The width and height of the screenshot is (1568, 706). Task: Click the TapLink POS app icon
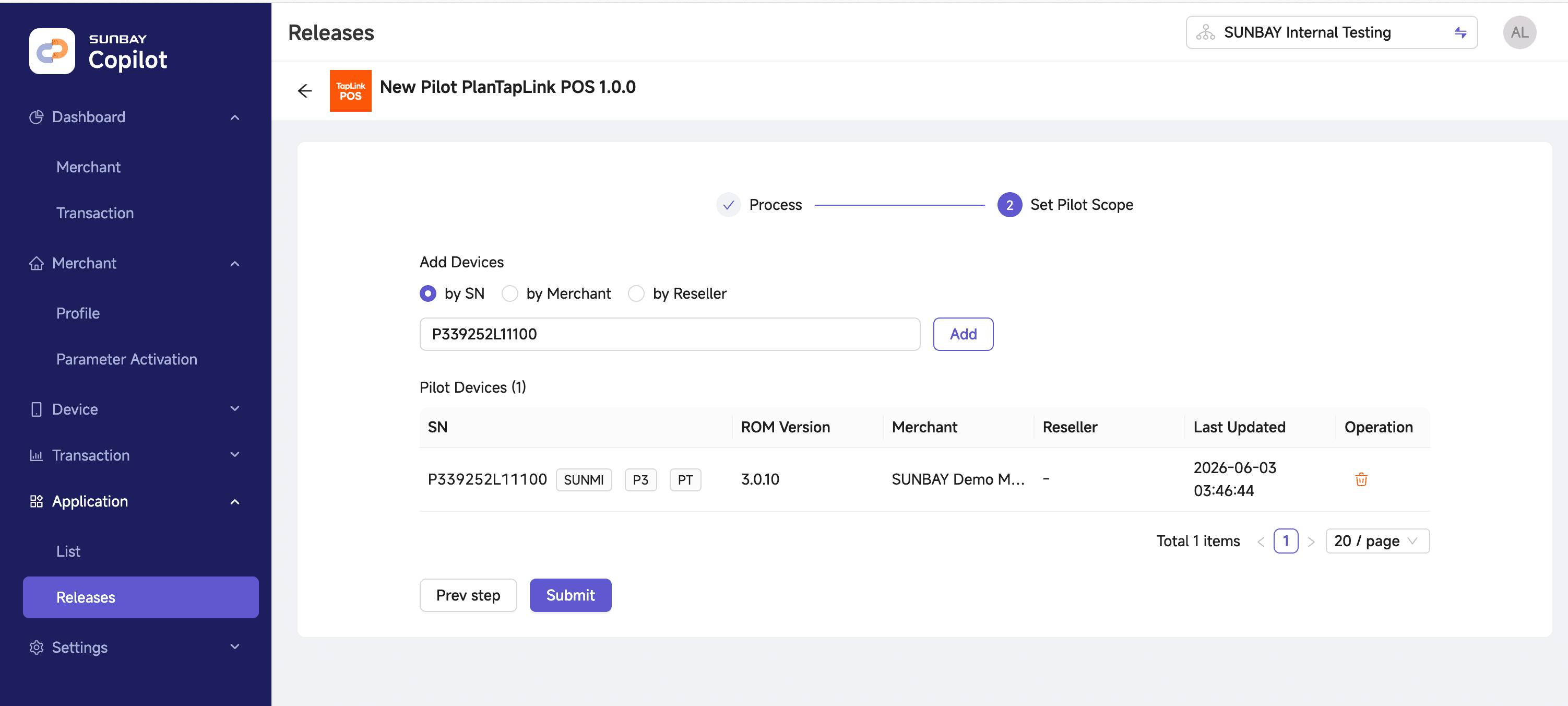[x=351, y=91]
